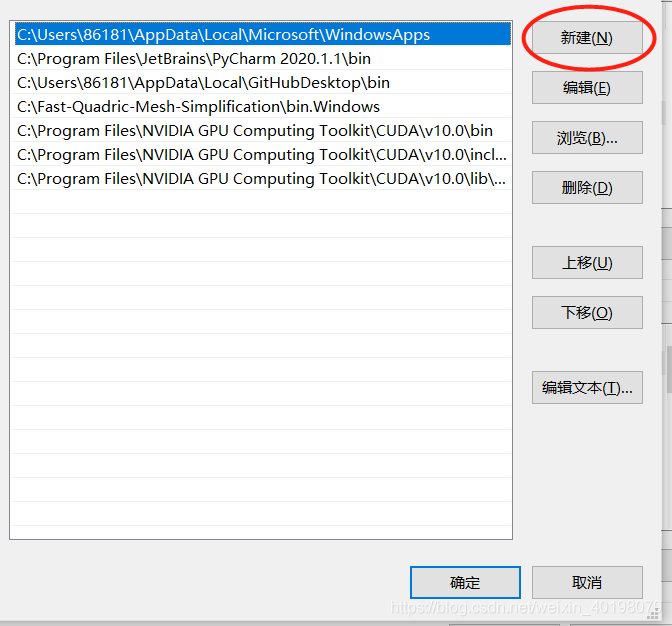This screenshot has height=626, width=672.
Task: Click the 新建(N) button
Action: pos(587,38)
